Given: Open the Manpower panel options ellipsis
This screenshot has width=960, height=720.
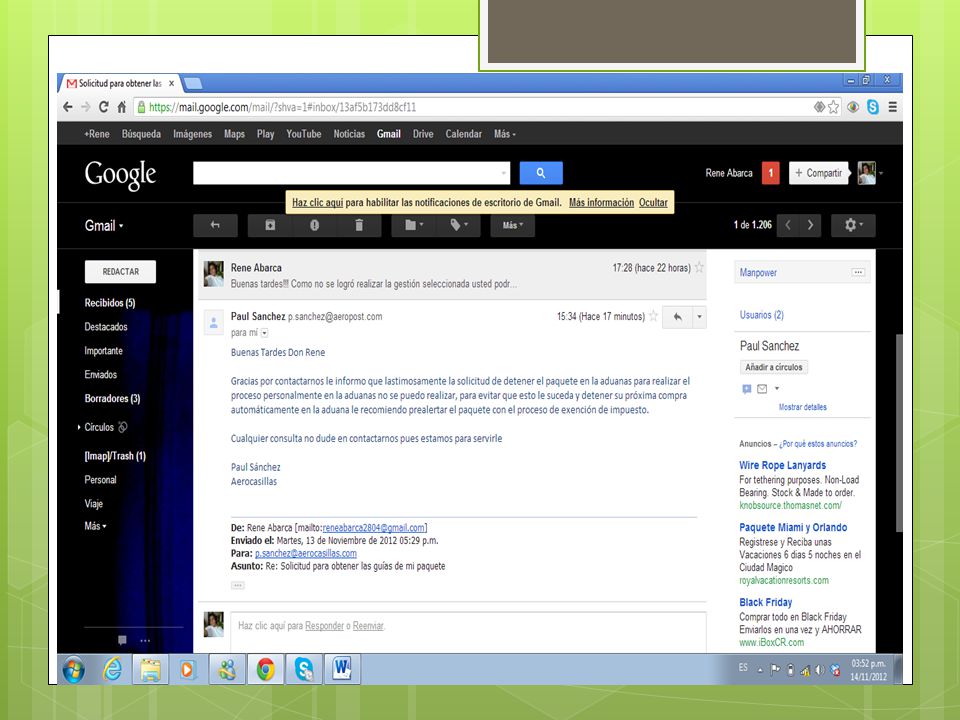Looking at the screenshot, I should point(858,272).
